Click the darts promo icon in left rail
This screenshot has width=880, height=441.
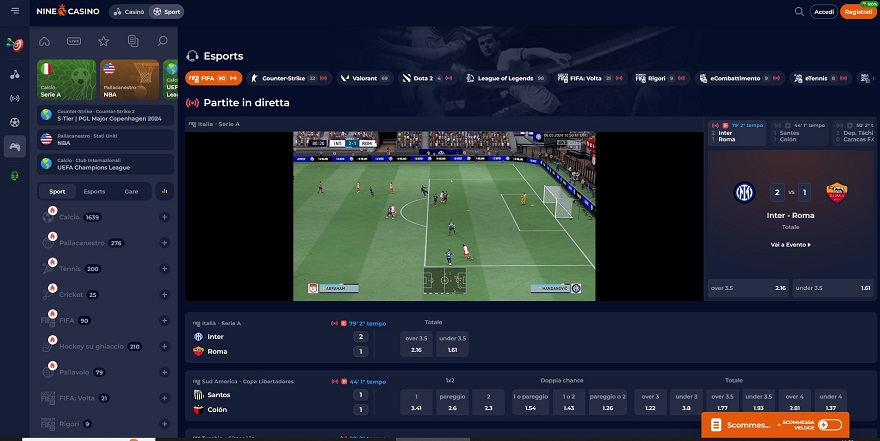tap(15, 44)
